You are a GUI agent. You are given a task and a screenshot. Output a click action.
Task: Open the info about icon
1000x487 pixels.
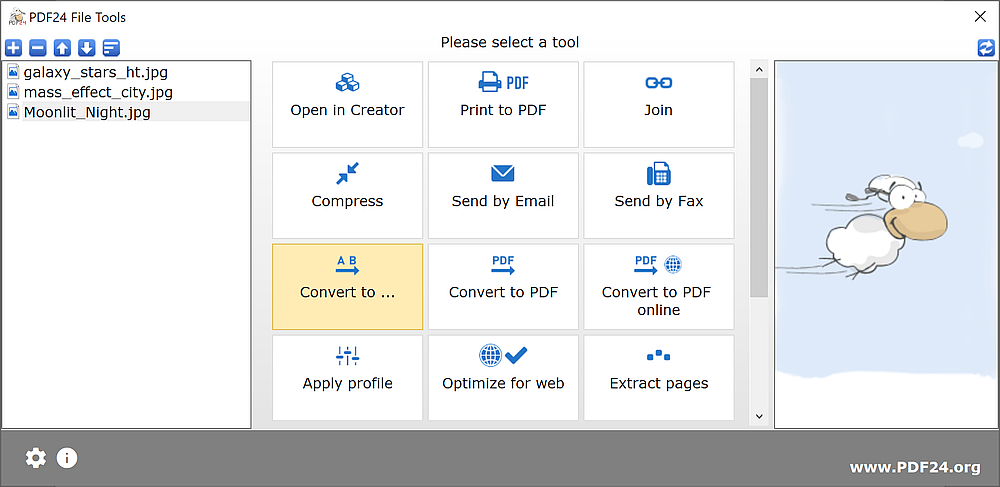click(67, 458)
